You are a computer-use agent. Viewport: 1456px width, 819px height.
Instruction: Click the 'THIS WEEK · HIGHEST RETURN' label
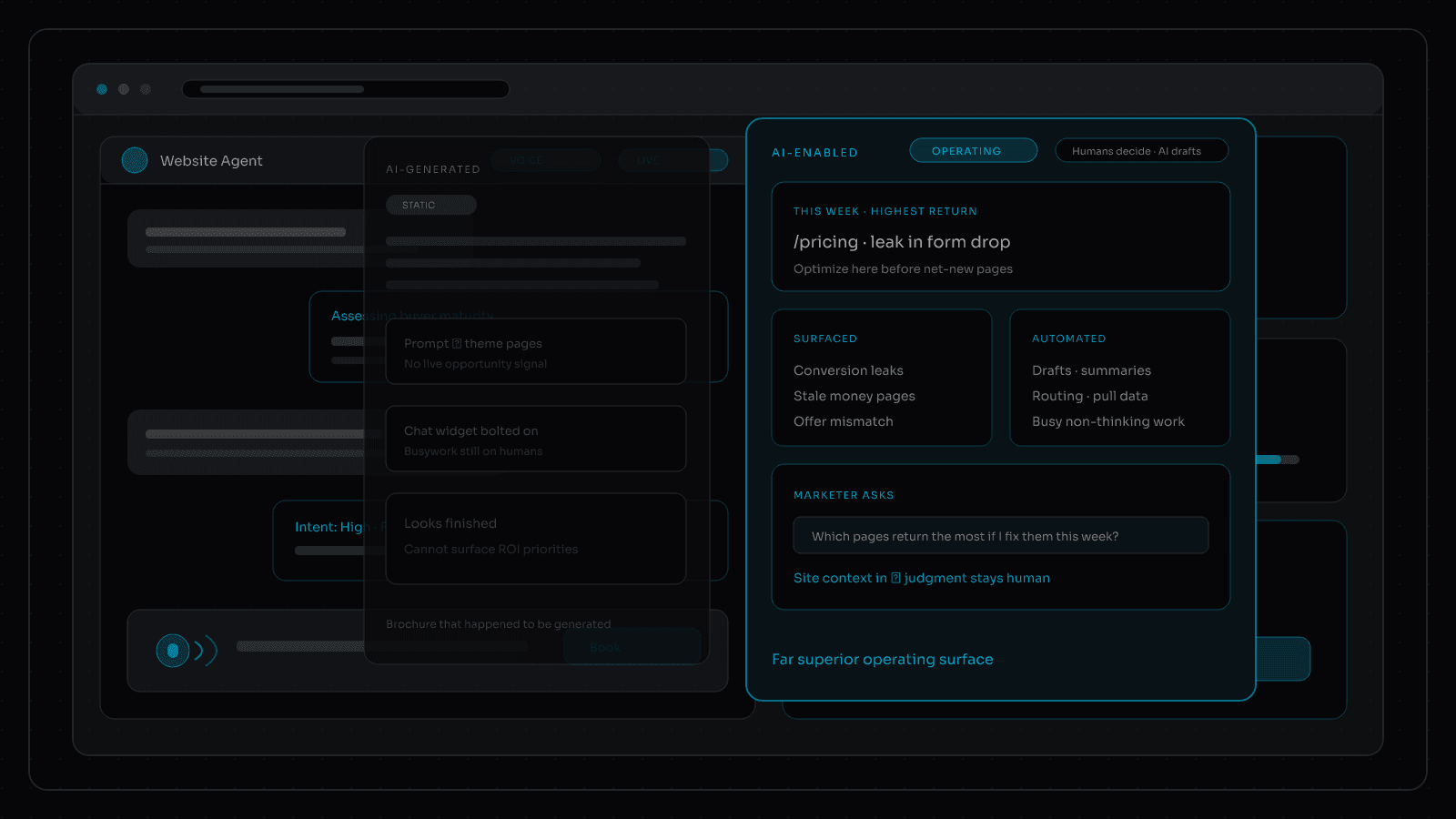pyautogui.click(x=885, y=211)
